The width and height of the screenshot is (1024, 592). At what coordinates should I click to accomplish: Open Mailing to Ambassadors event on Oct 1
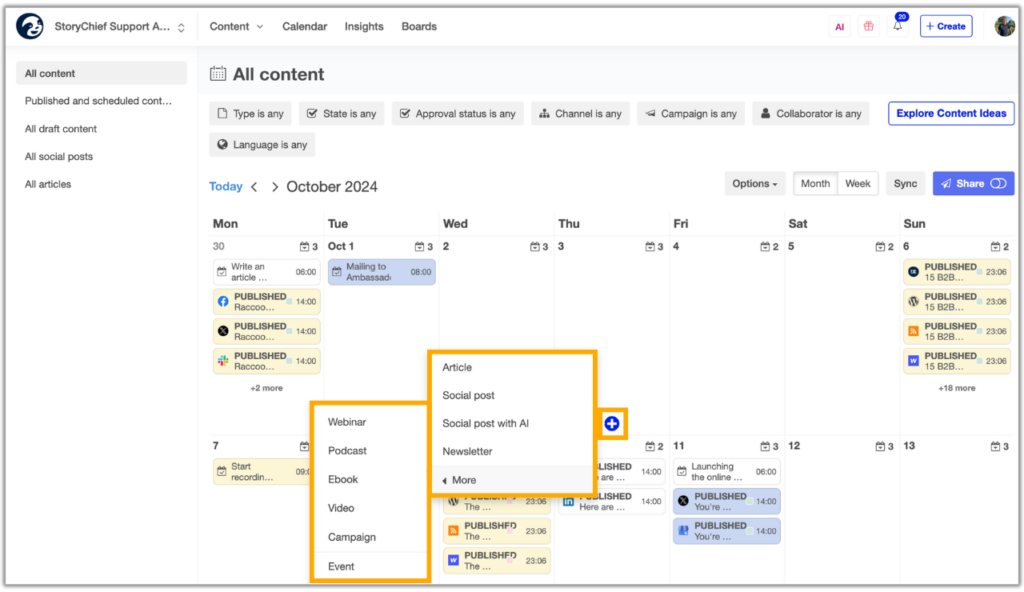click(381, 272)
